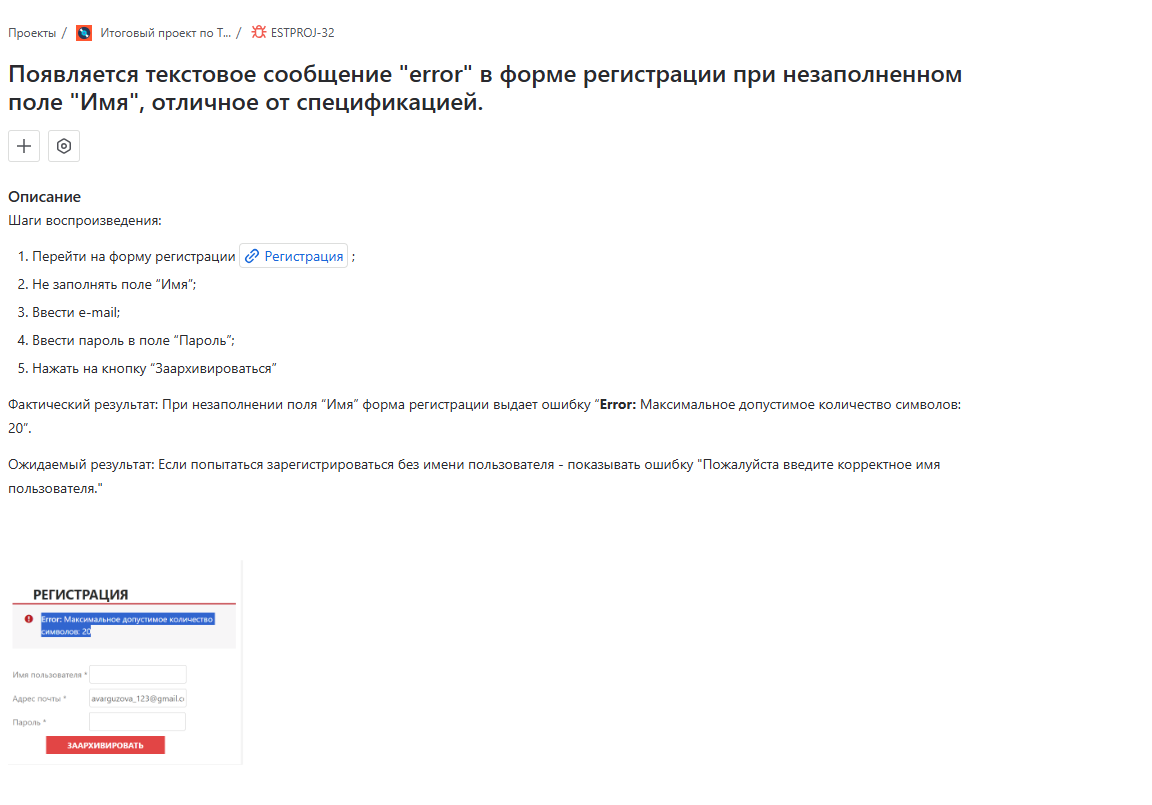Click the highlighted Error message text

(127, 625)
